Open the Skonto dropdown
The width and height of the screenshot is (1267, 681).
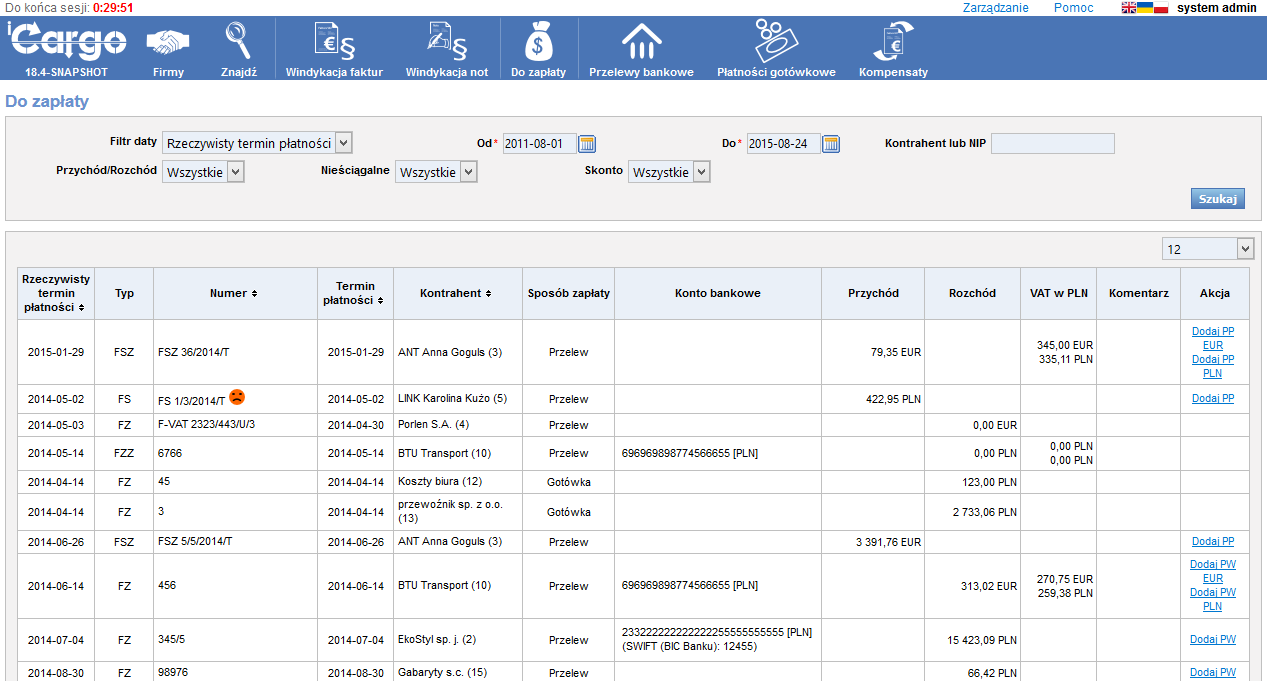pos(701,172)
